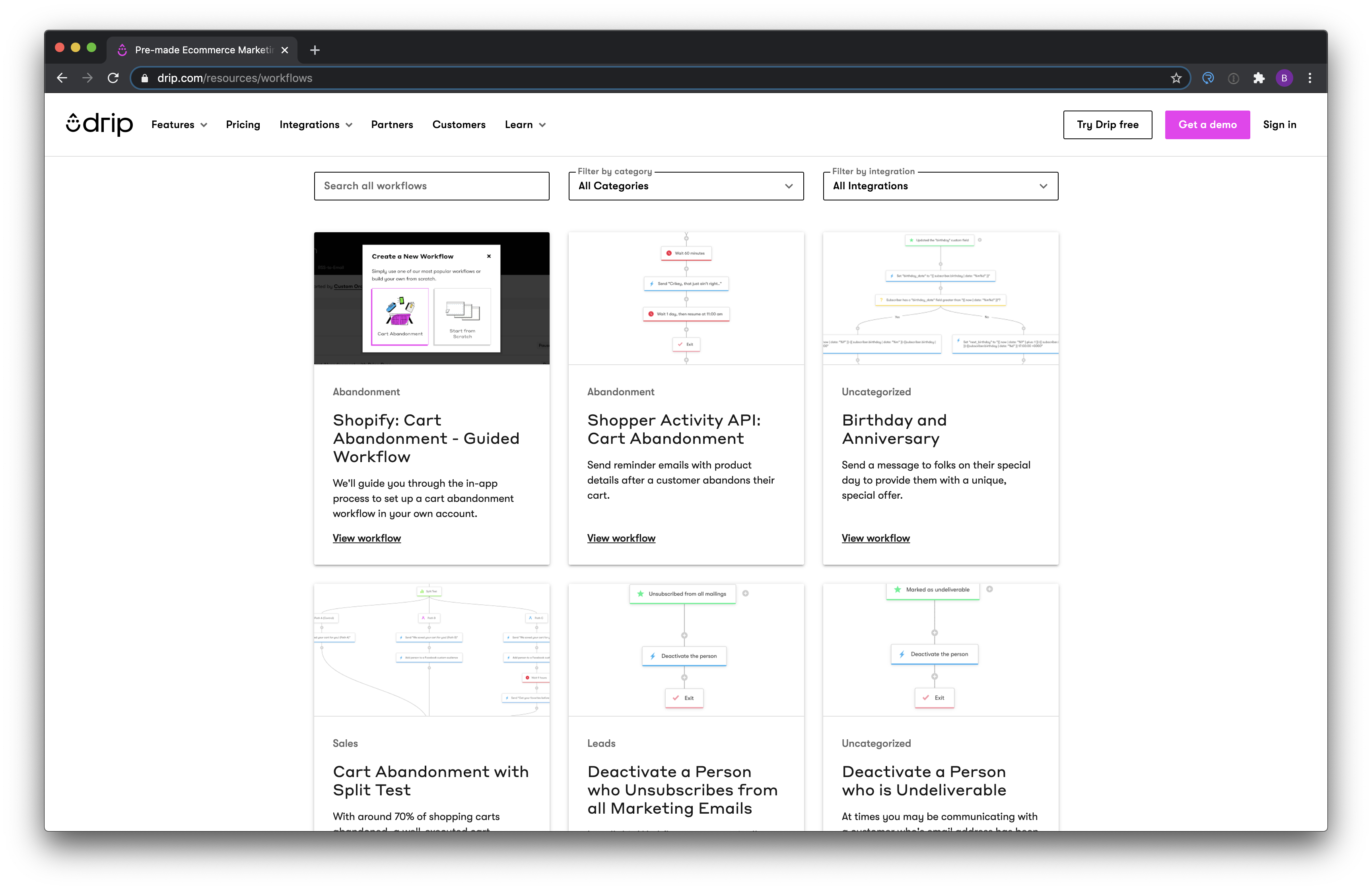
Task: Click the Shopify: Cart Abandonment title
Action: pyautogui.click(x=426, y=438)
